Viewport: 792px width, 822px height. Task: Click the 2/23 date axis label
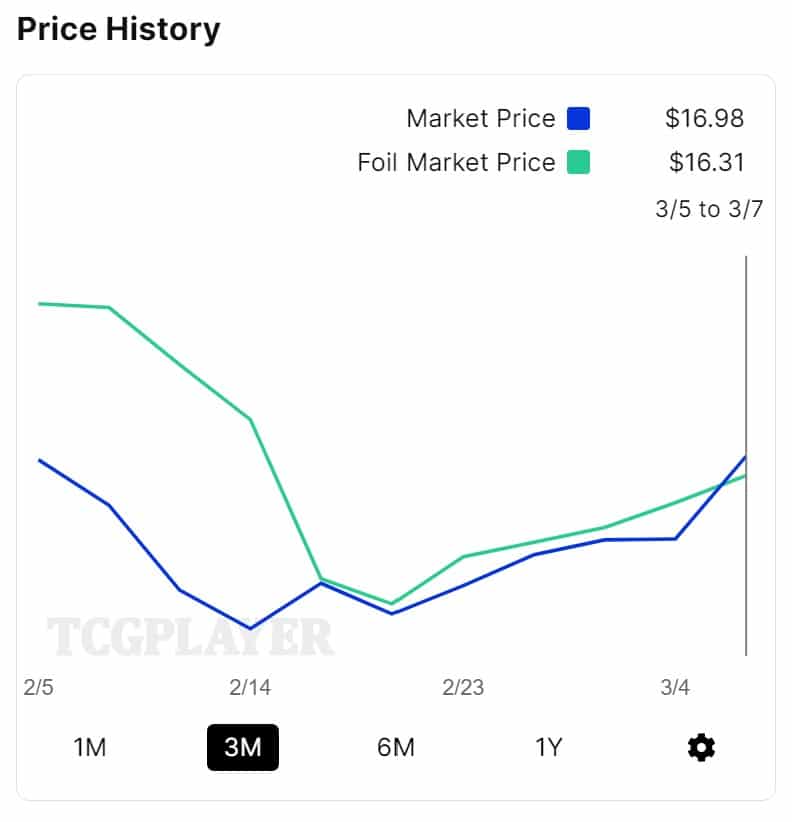(462, 688)
